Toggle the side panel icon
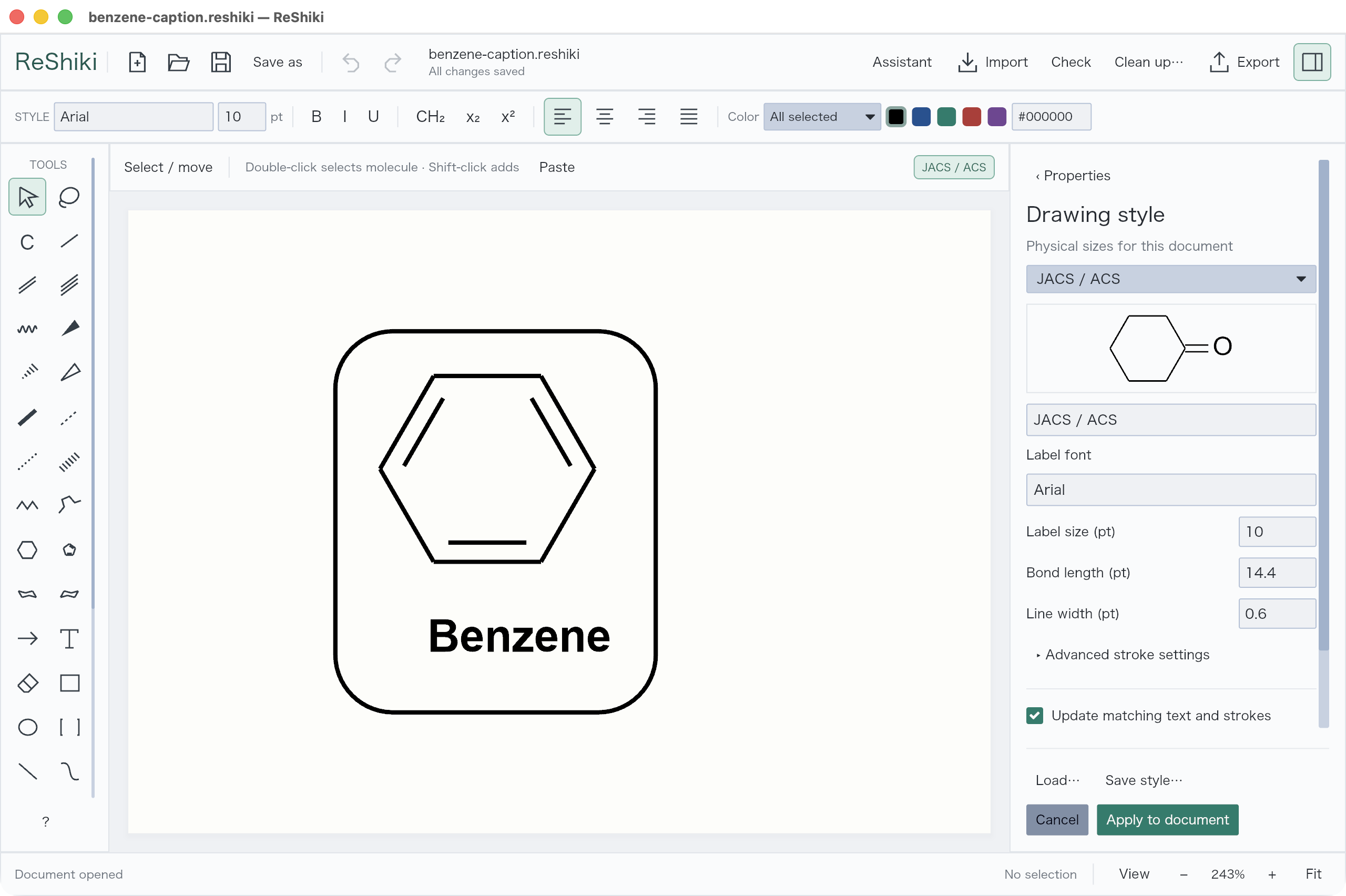Image resolution: width=1346 pixels, height=896 pixels. click(x=1312, y=62)
